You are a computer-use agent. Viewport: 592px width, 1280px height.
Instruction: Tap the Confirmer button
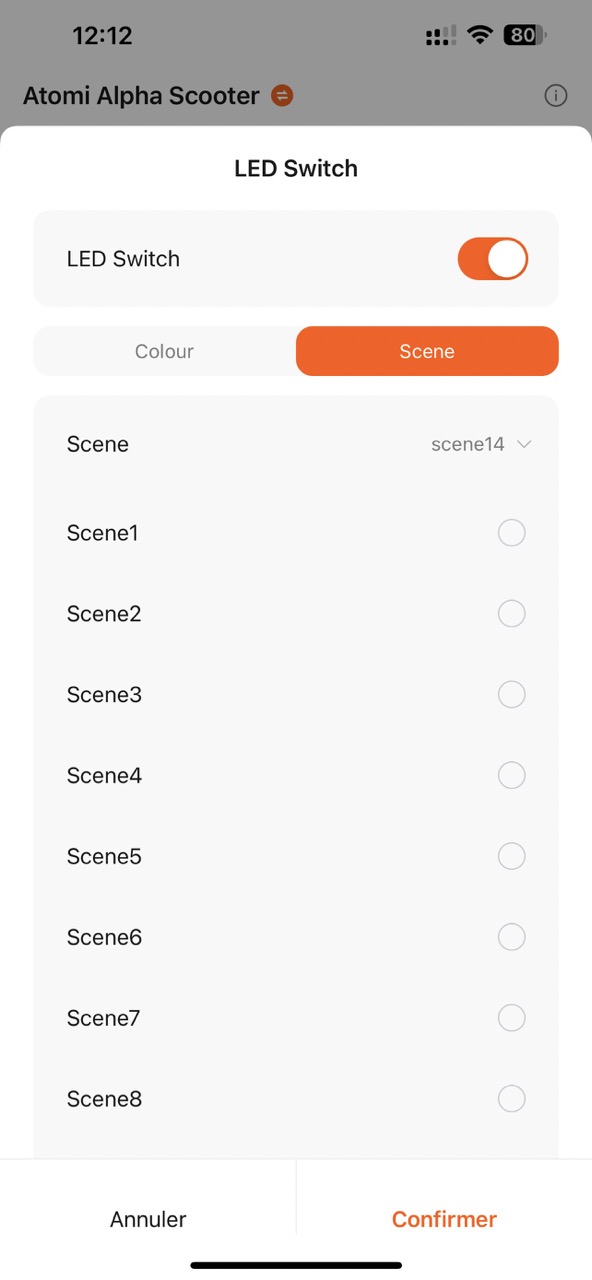[x=444, y=1219]
